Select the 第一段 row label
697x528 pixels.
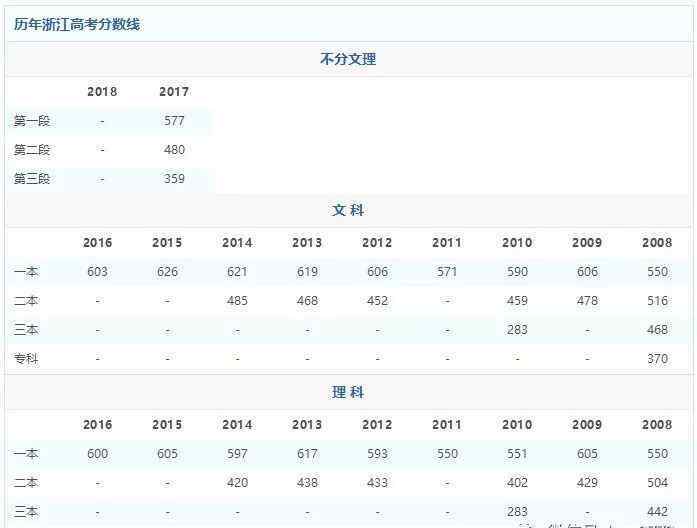click(32, 121)
